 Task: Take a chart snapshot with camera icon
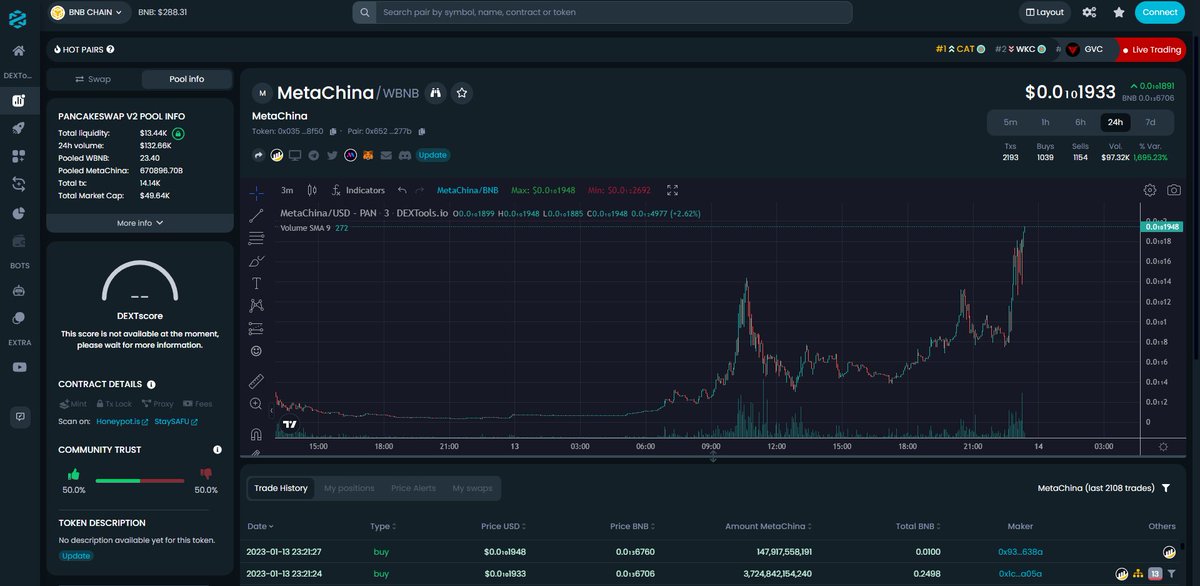[1174, 190]
